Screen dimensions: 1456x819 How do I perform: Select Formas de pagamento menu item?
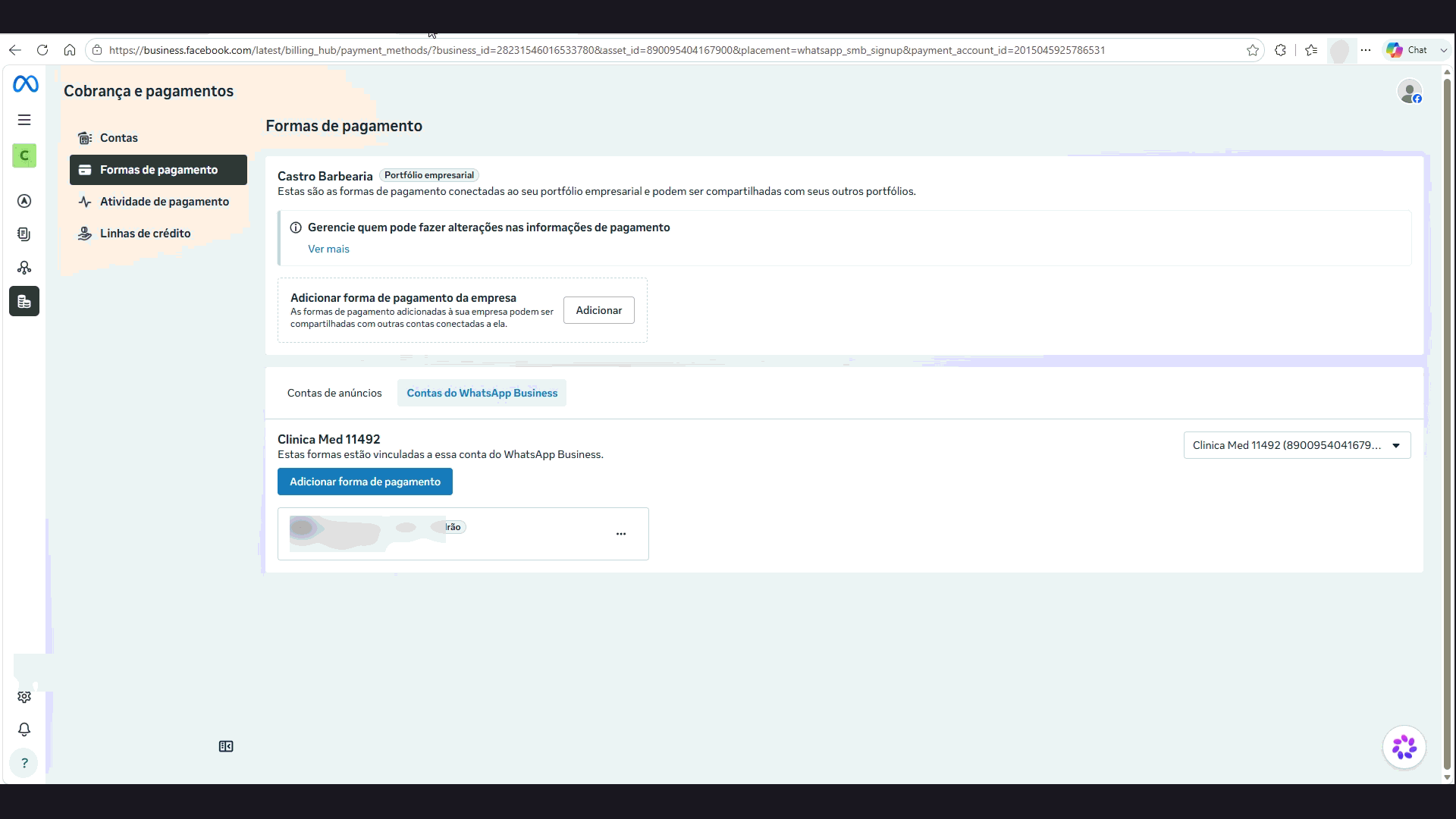click(158, 170)
